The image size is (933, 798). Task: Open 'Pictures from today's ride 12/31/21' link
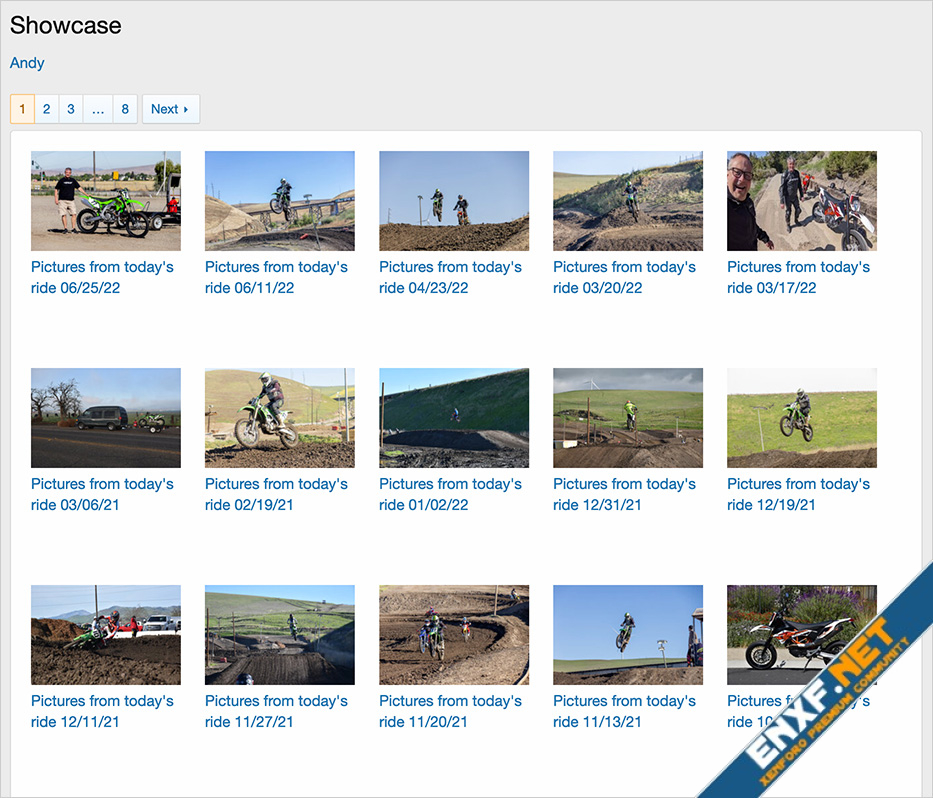point(624,495)
